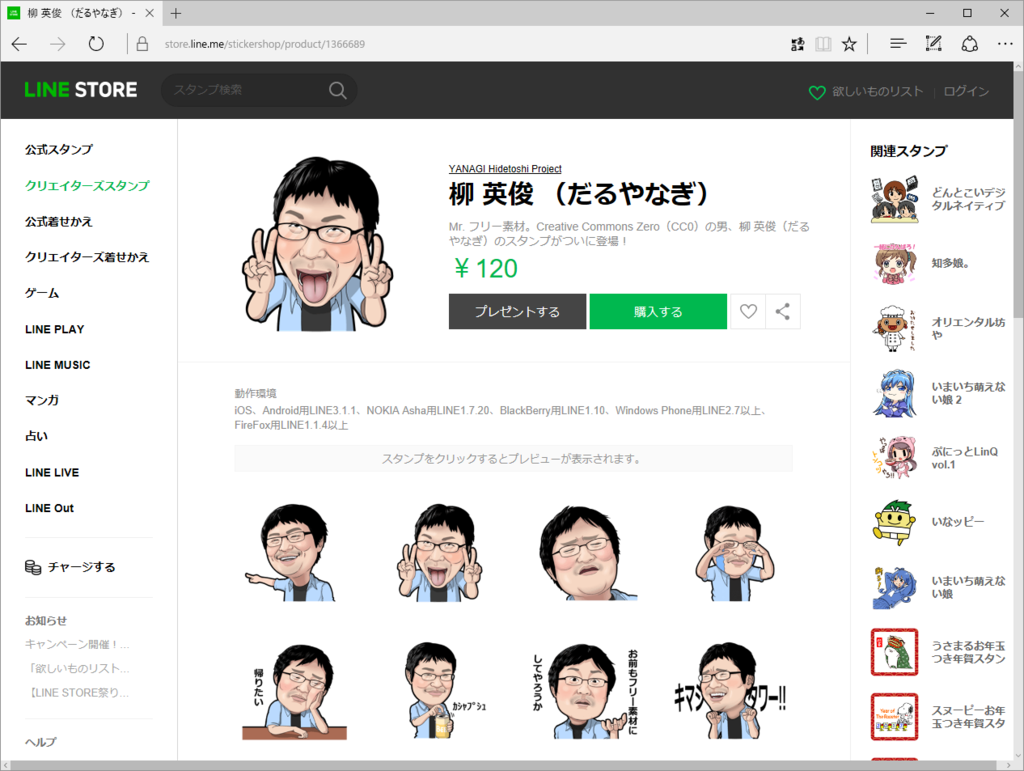Open sharing options via the share icon beside the heart
Screen dimensions: 1024x771
(782, 311)
